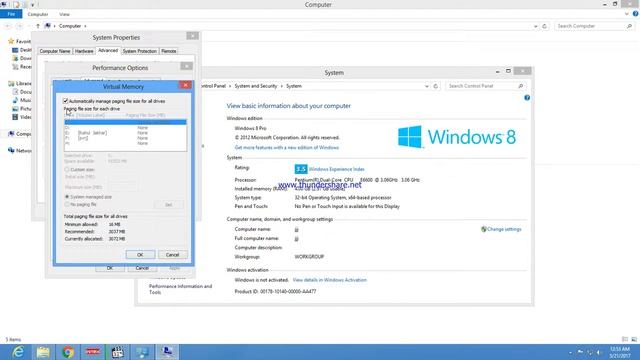
Task: Open Explorer help question mark icon
Action: pos(636,14)
